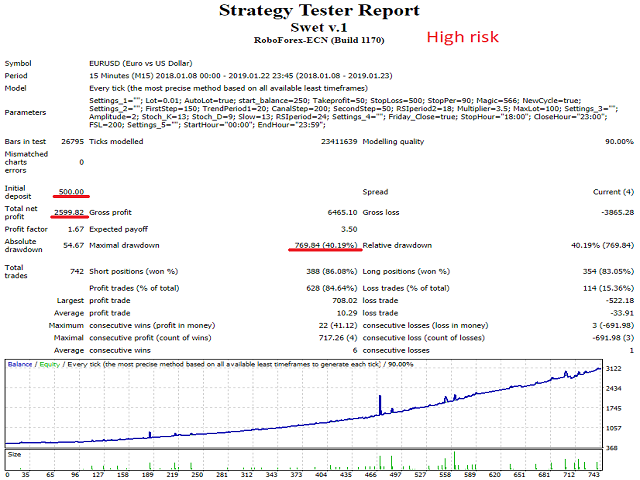Click Spread value 'Current (4)'
640x480 pixels.
(x=613, y=192)
